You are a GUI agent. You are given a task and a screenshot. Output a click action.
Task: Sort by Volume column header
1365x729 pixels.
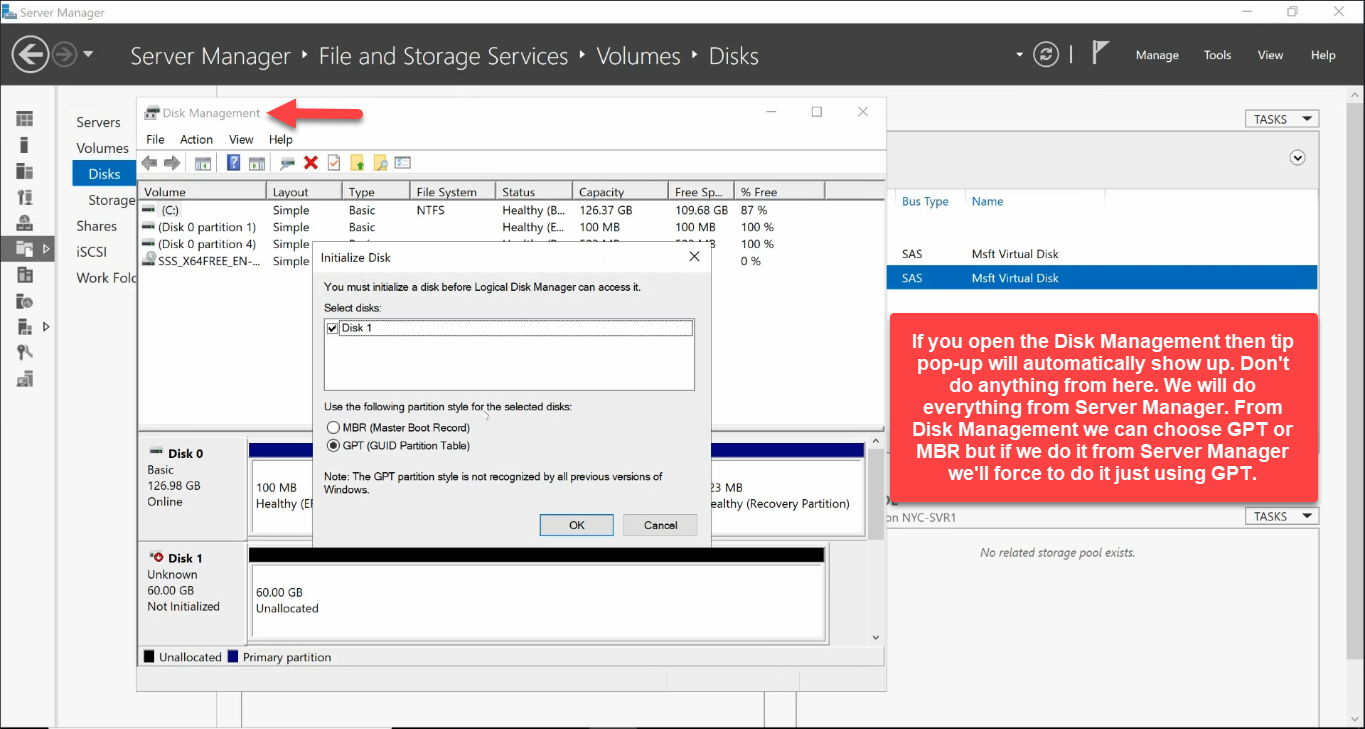click(203, 192)
